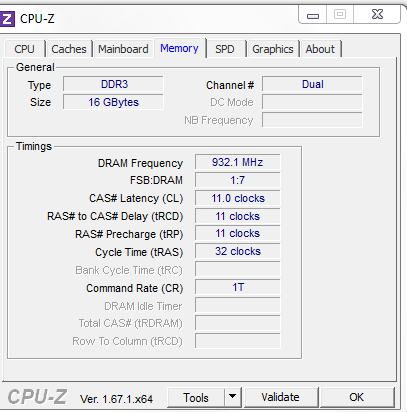This screenshot has height=412, width=407.
Task: Click the Ver. 1.67.1.x64 version text
Action: point(116,399)
